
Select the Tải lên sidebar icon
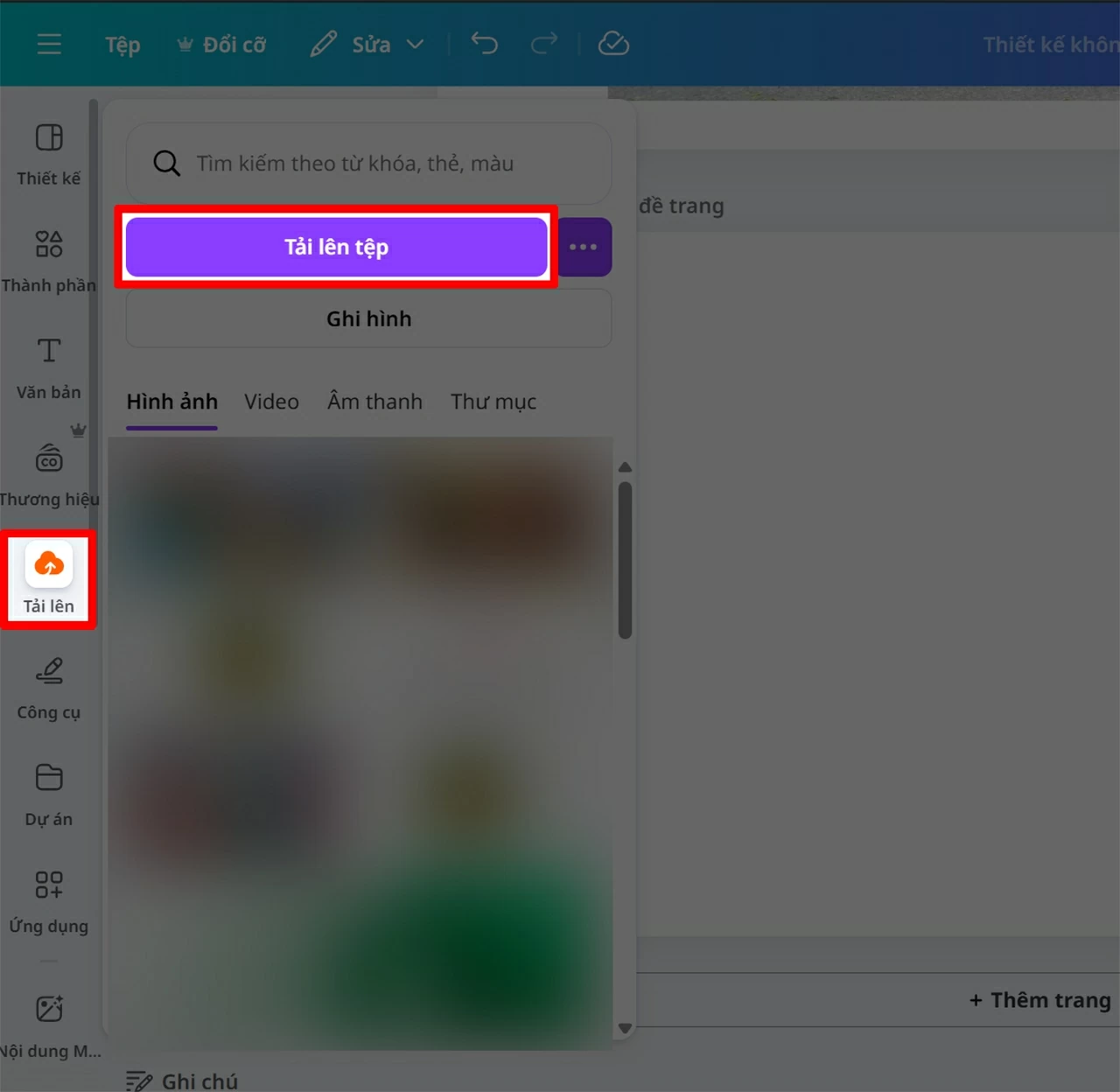[48, 577]
